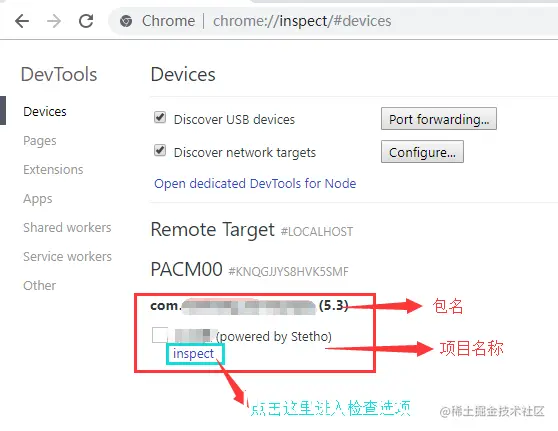Image resolution: width=558 pixels, height=431 pixels.
Task: Open dedicated DevTools for Node link
Action: (x=255, y=184)
